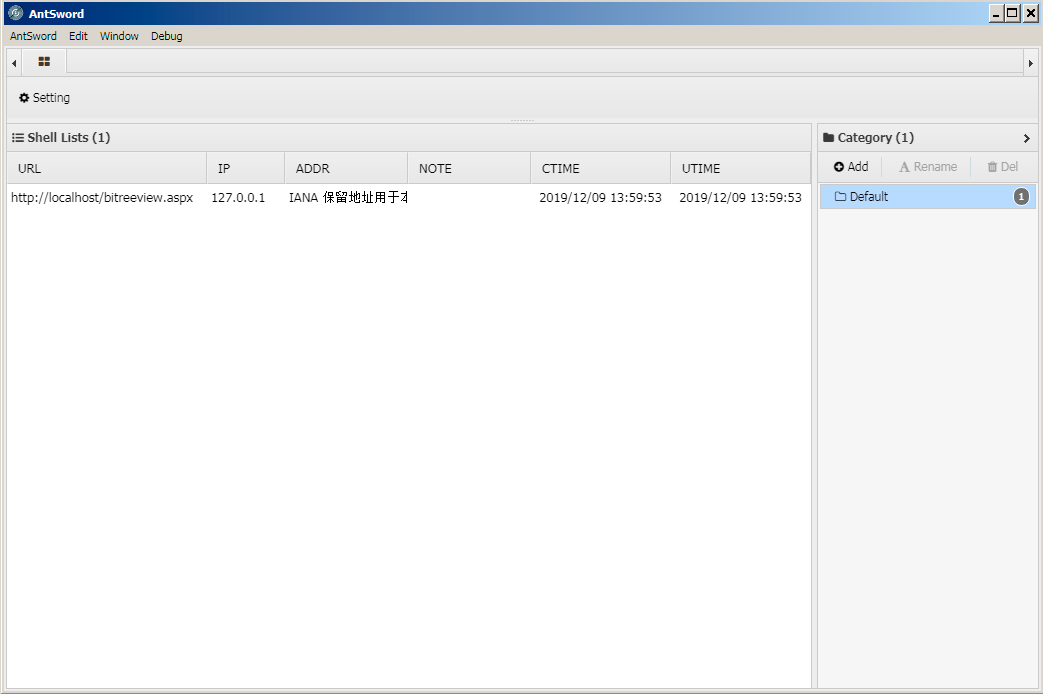The height and width of the screenshot is (694, 1043).
Task: Open the Edit menu
Action: 78,36
